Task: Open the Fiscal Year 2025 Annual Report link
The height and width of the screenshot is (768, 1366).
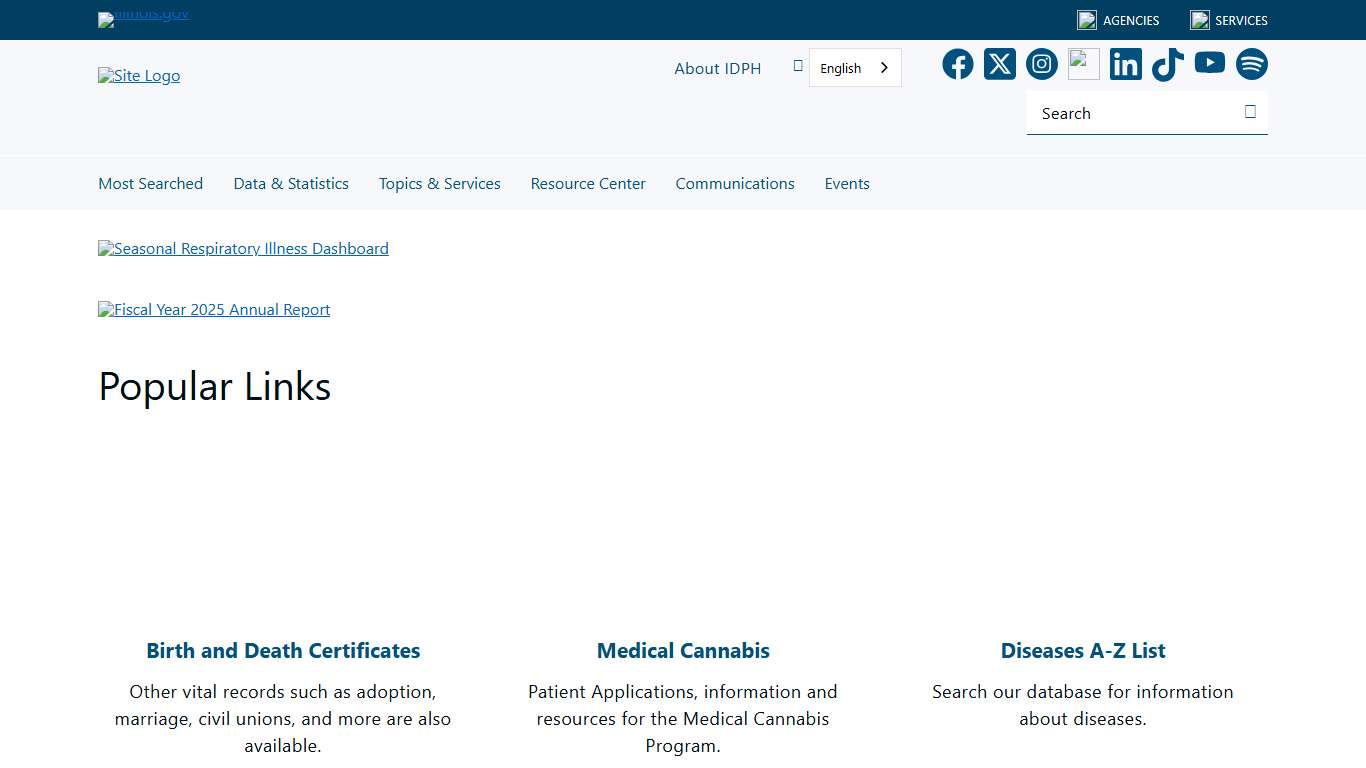Action: coord(213,309)
